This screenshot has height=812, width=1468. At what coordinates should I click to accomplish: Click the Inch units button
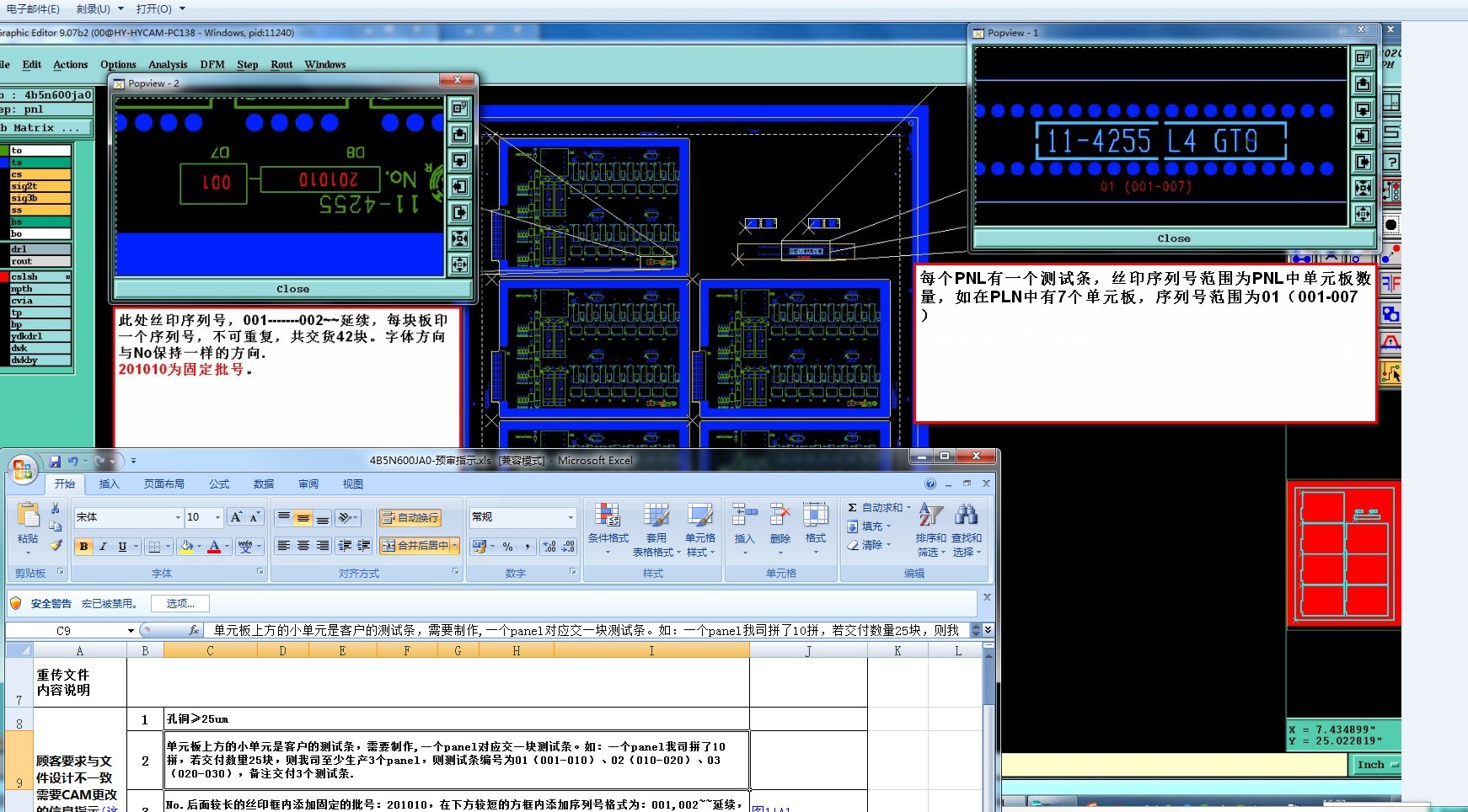click(1376, 765)
